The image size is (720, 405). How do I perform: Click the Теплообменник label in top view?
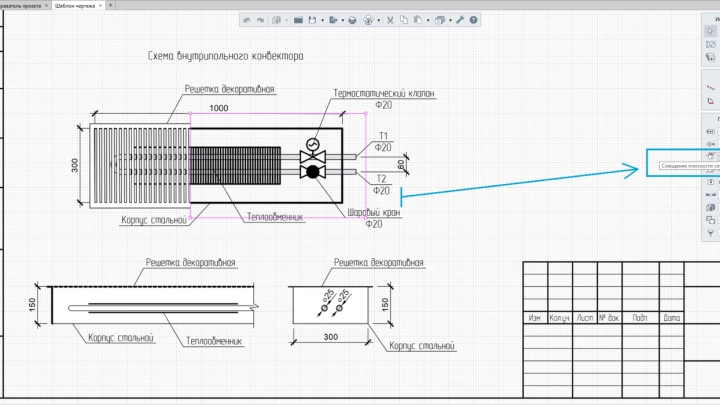274,217
